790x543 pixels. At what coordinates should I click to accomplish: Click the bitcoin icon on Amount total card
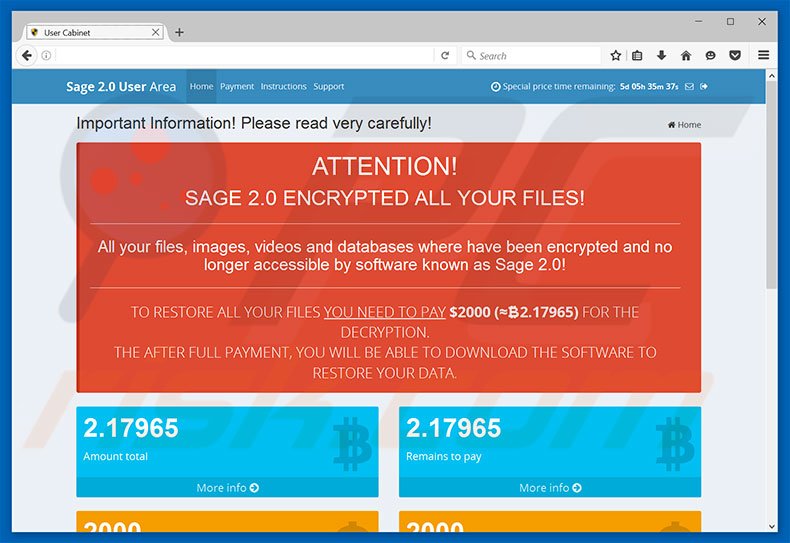(x=352, y=444)
